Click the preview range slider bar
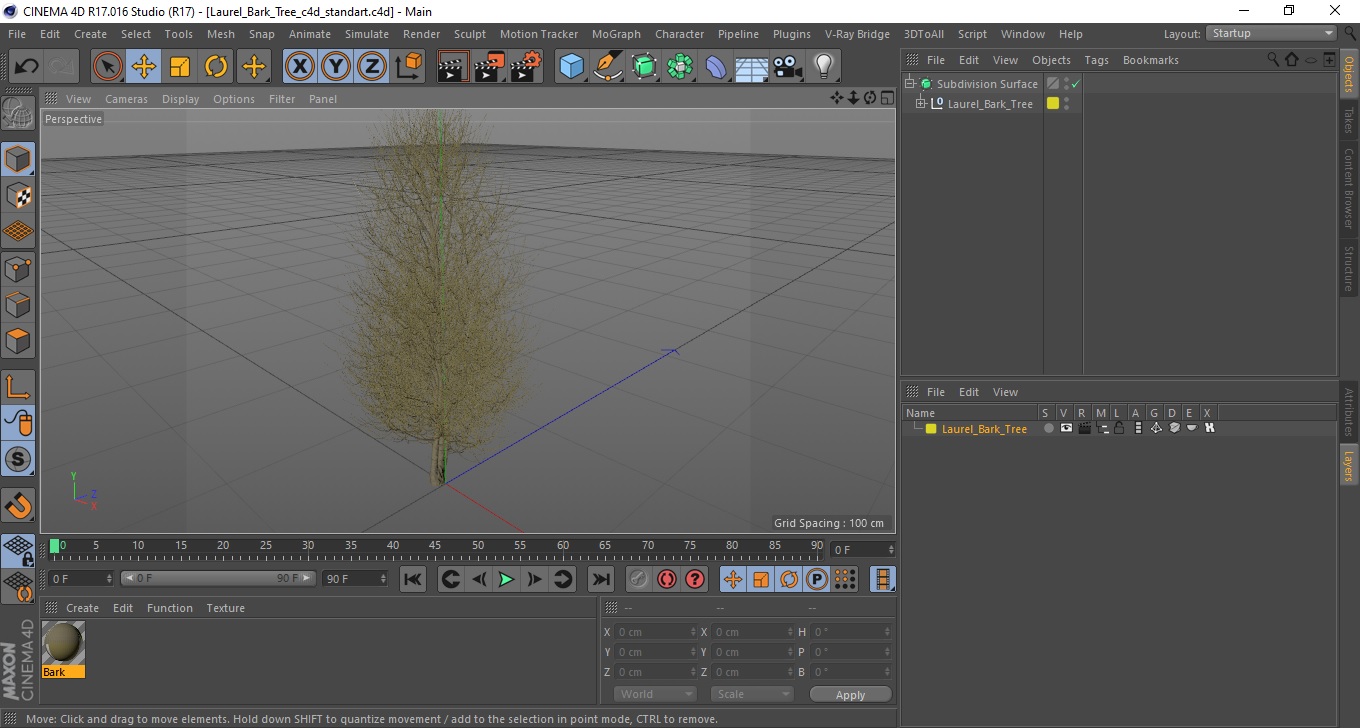The width and height of the screenshot is (1360, 728). pos(218,579)
